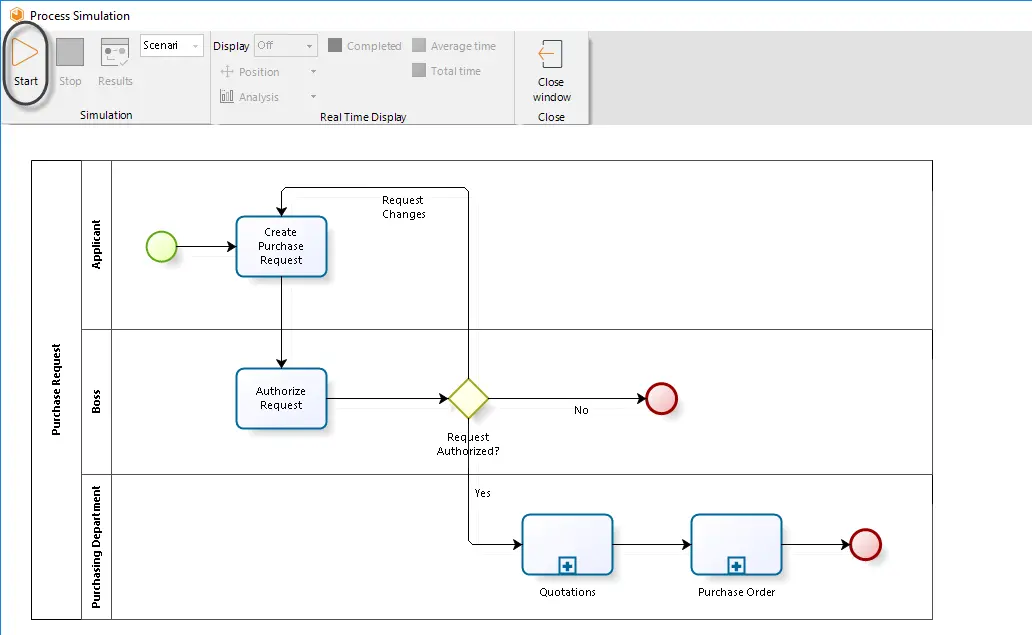The image size is (1032, 635).
Task: Select the Purchase Request pool header
Action: [x=57, y=390]
